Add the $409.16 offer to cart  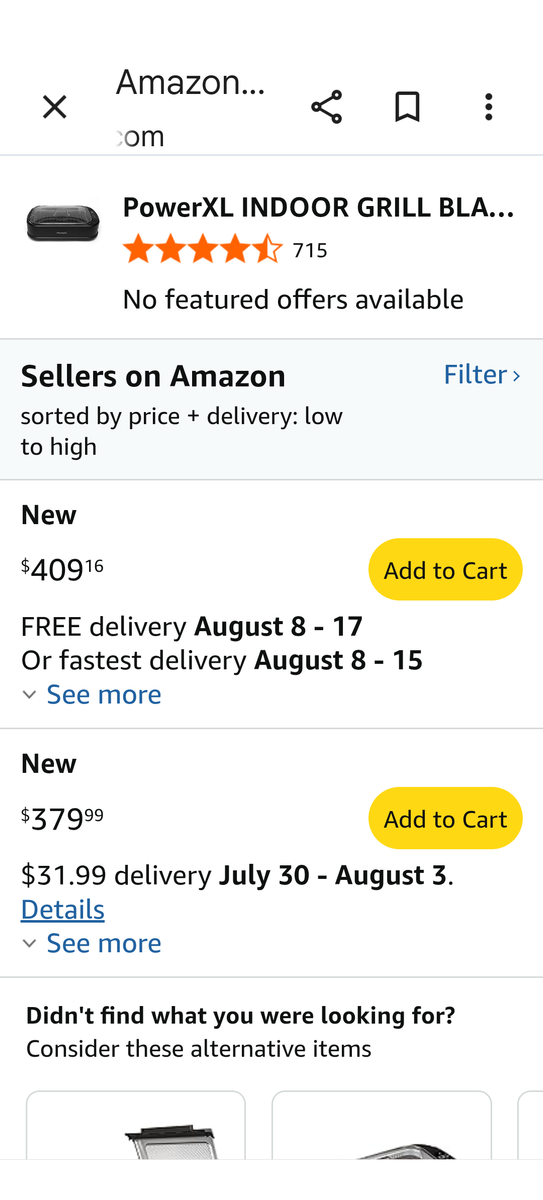pyautogui.click(x=445, y=570)
